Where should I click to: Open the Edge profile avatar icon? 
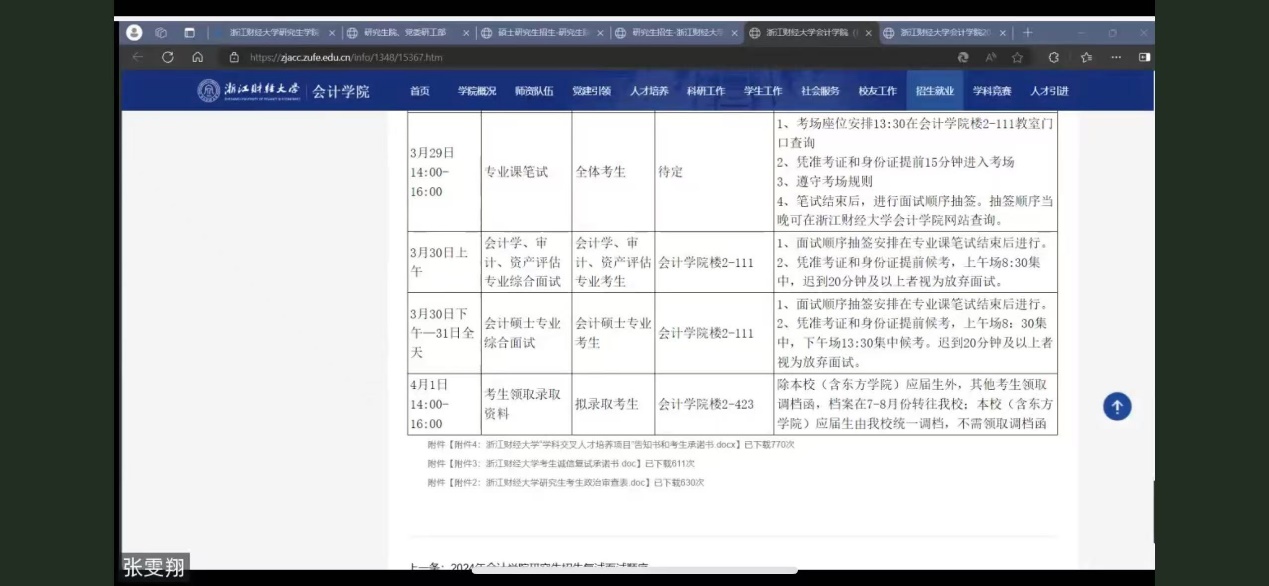pyautogui.click(x=135, y=33)
